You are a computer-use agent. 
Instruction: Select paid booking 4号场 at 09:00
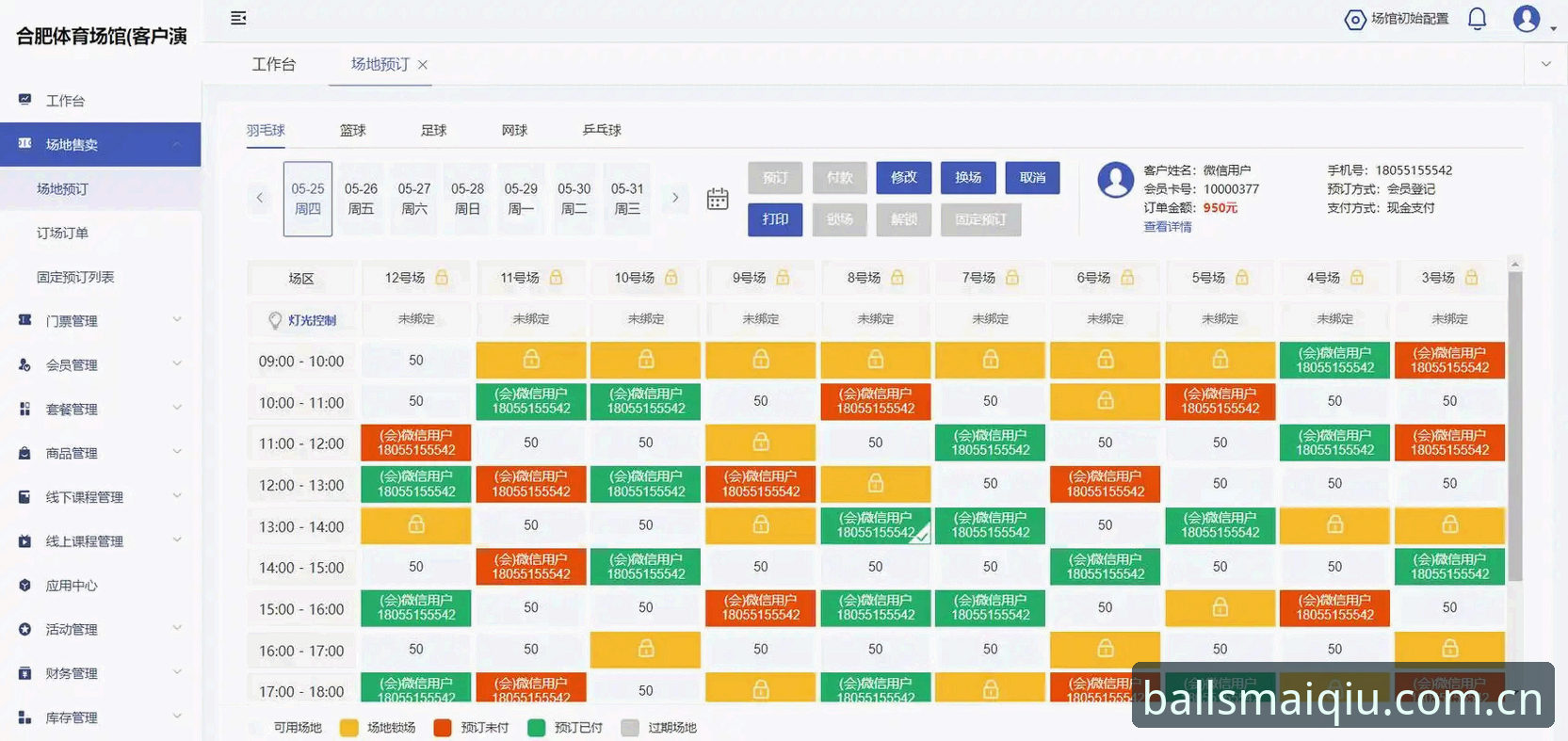pyautogui.click(x=1334, y=360)
